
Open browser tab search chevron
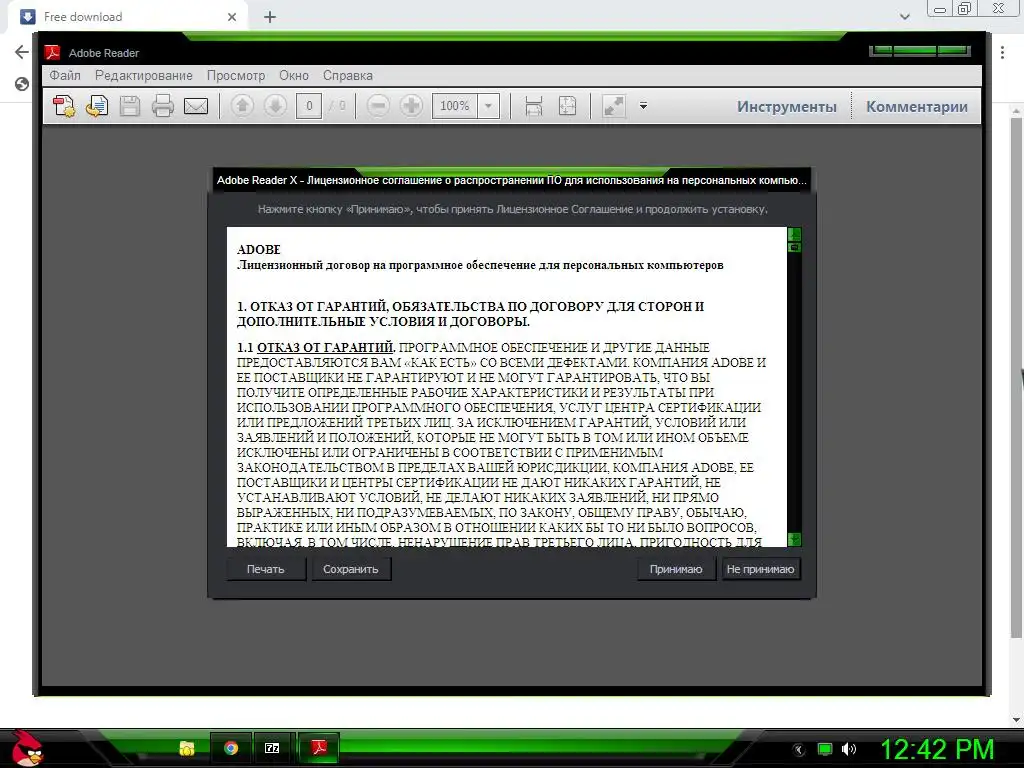pyautogui.click(x=904, y=17)
